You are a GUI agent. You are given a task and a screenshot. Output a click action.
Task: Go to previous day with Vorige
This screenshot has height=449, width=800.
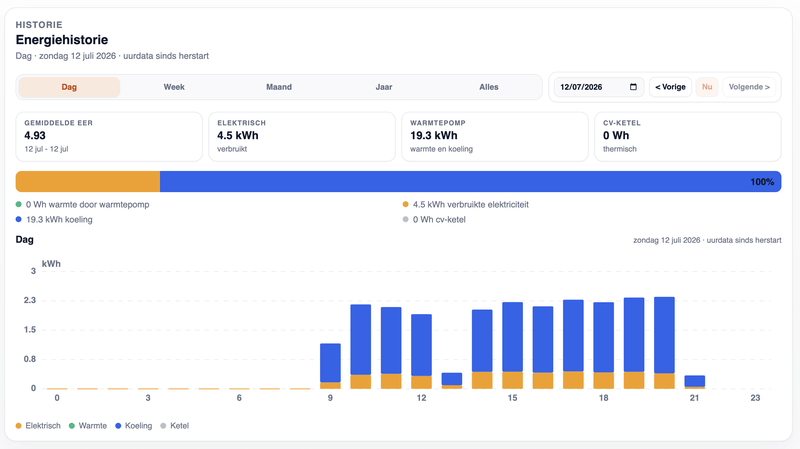click(x=670, y=87)
